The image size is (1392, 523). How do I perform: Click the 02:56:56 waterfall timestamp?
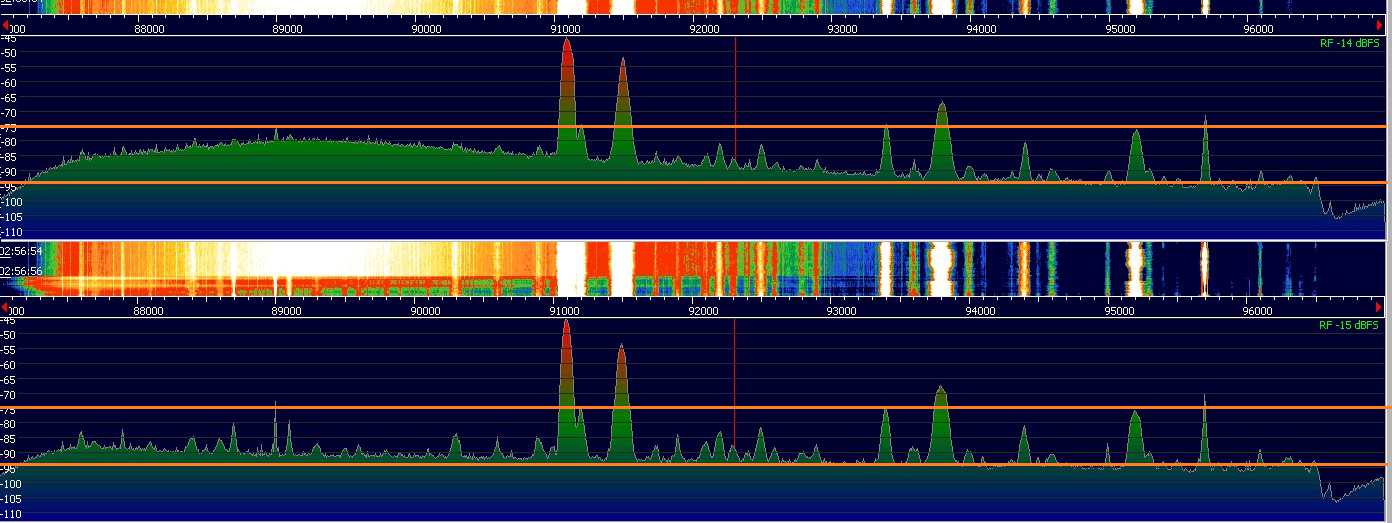tap(21, 270)
